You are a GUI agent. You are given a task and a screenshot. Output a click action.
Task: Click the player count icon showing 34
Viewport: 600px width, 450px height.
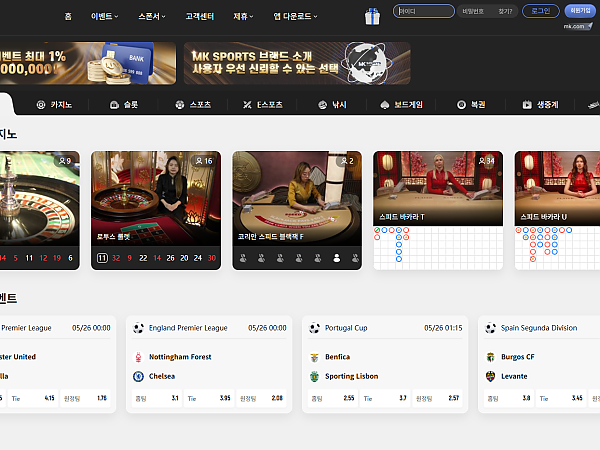click(x=482, y=161)
